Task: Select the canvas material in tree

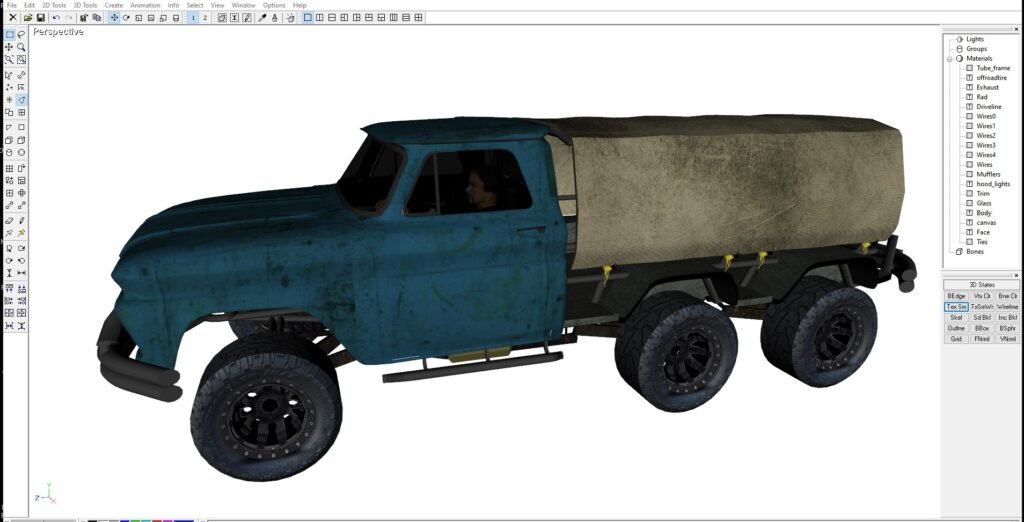Action: [986, 222]
